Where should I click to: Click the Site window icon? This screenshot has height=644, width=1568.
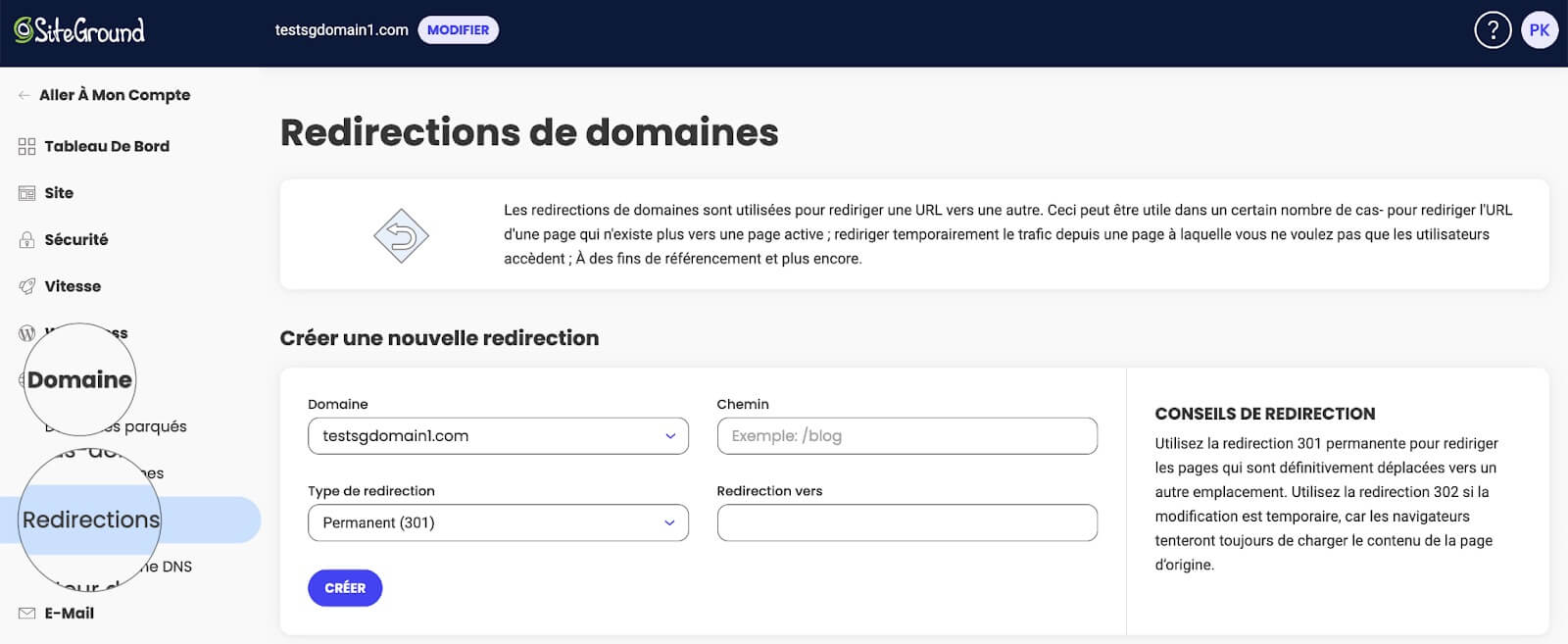pyautogui.click(x=26, y=193)
